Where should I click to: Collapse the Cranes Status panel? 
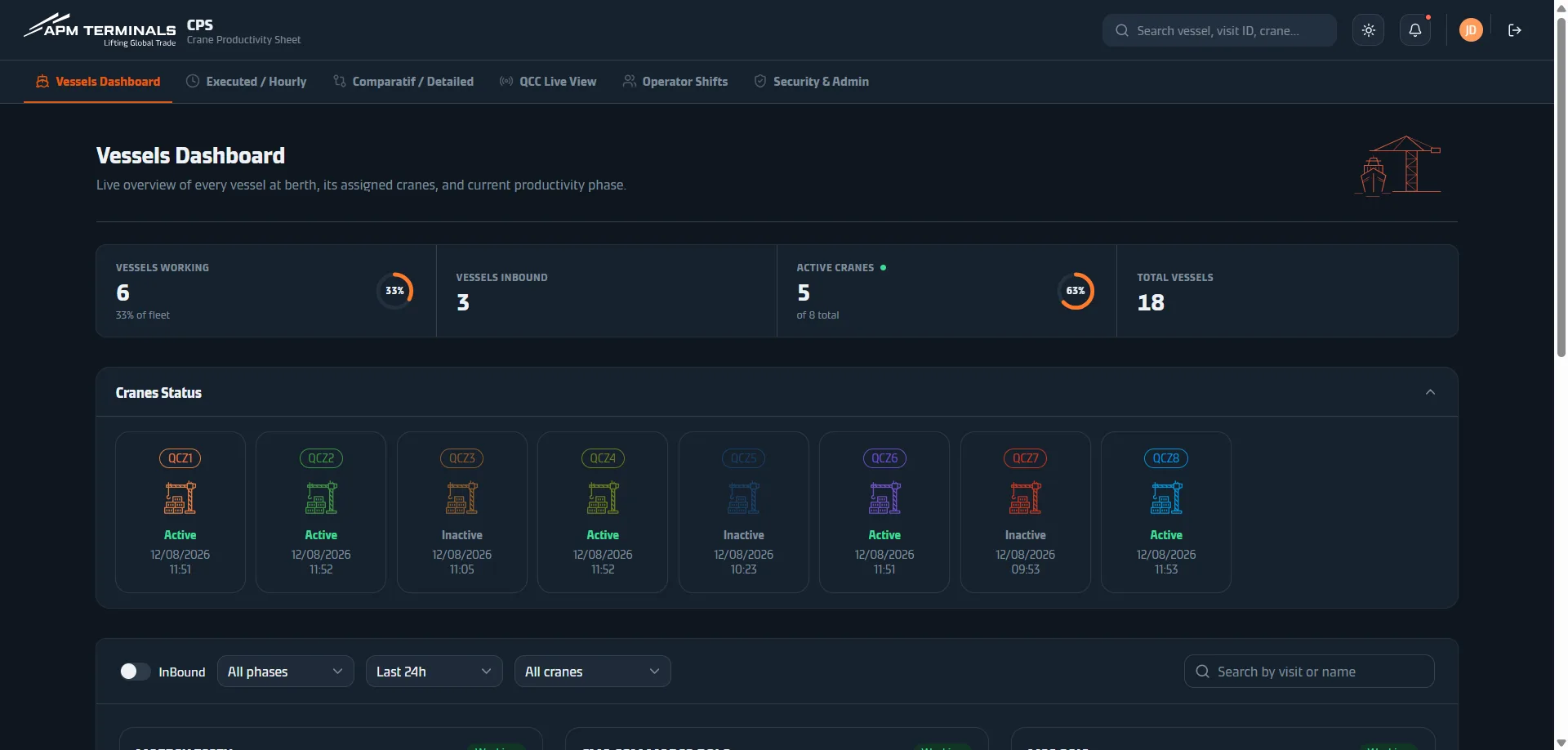pos(1430,392)
